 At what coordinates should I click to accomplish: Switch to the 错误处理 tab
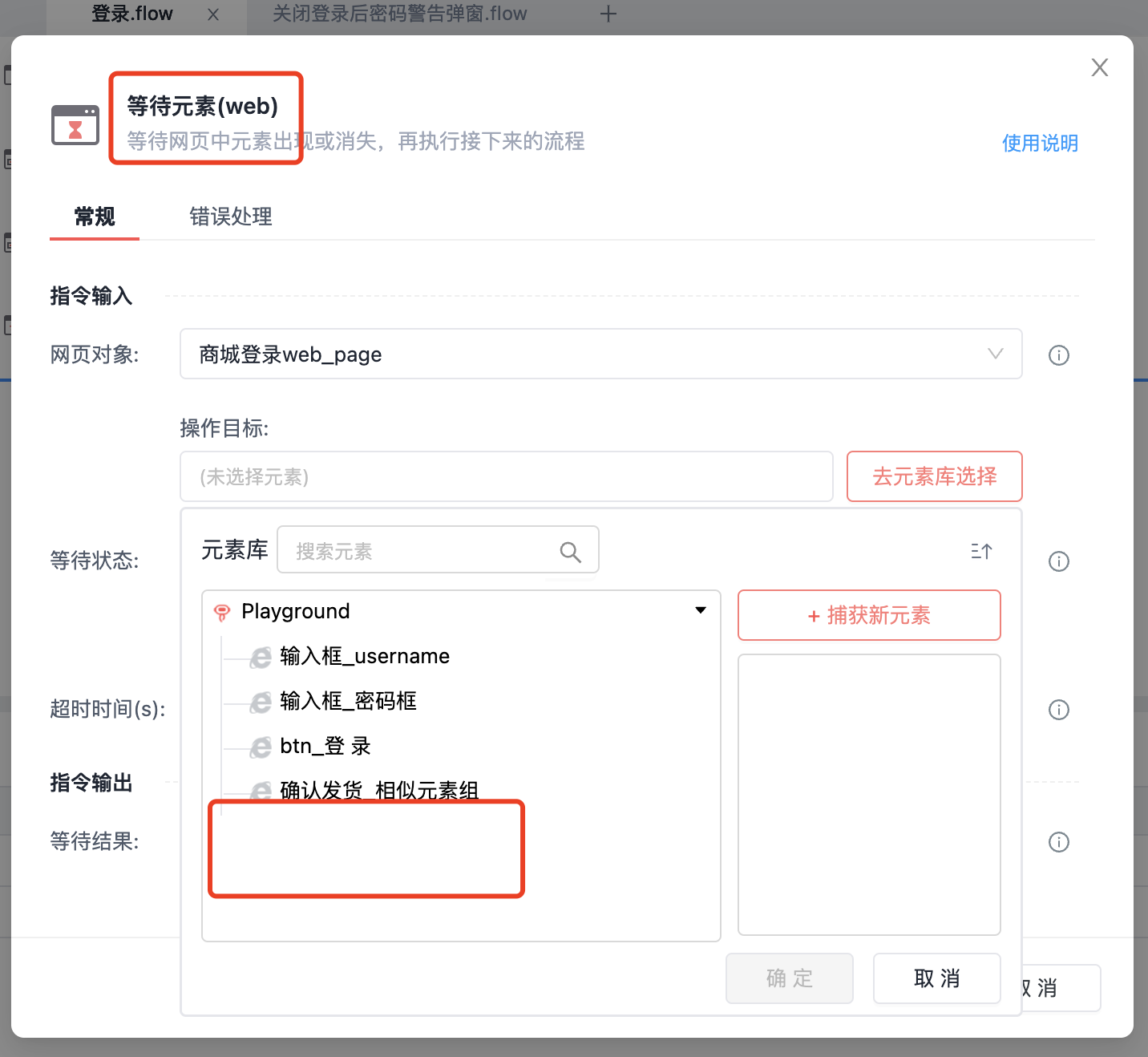click(231, 217)
